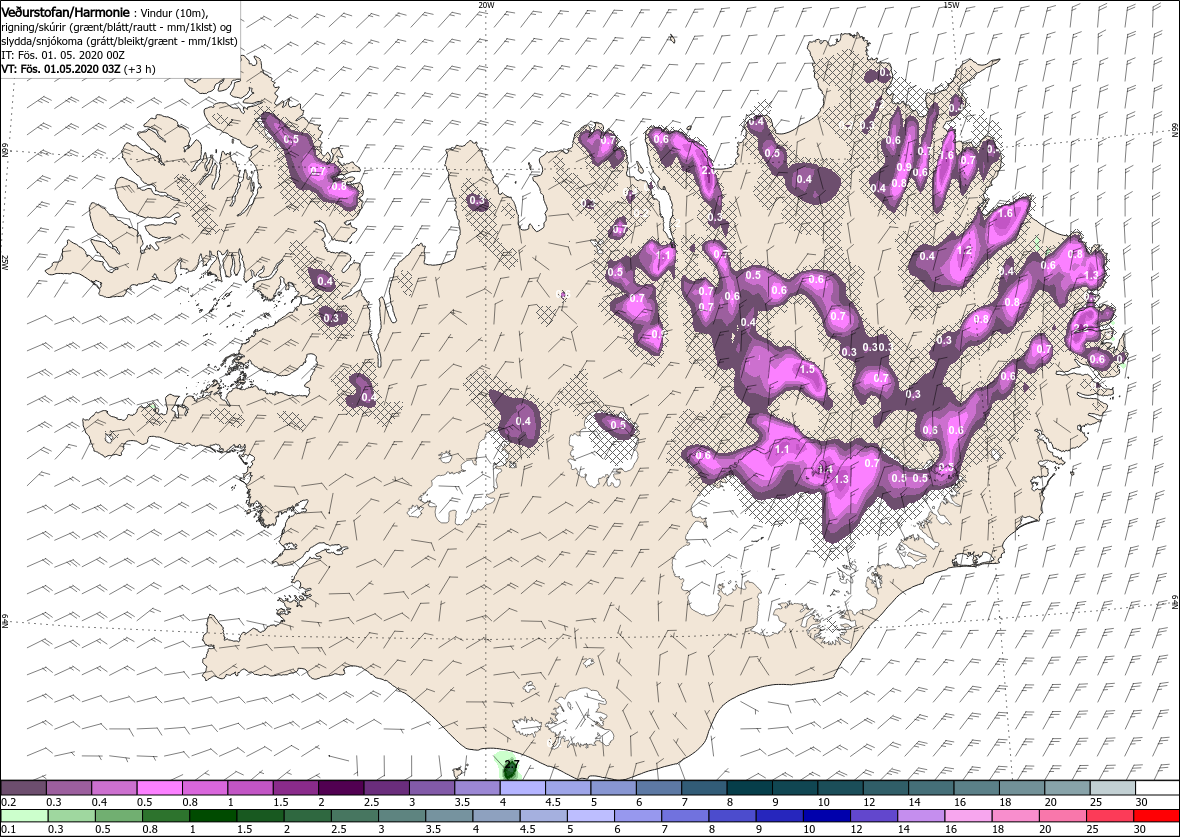Select white swatch above upper 30 label
The width and height of the screenshot is (1180, 837).
point(1157,788)
